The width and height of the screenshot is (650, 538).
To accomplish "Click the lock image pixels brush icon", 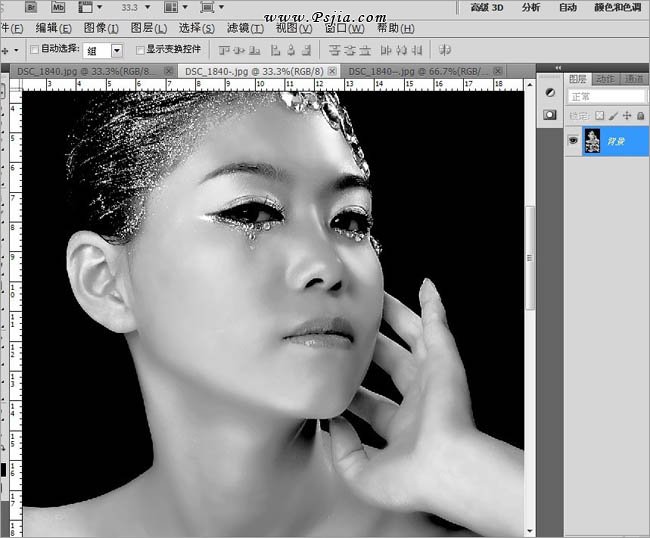I will pyautogui.click(x=613, y=117).
